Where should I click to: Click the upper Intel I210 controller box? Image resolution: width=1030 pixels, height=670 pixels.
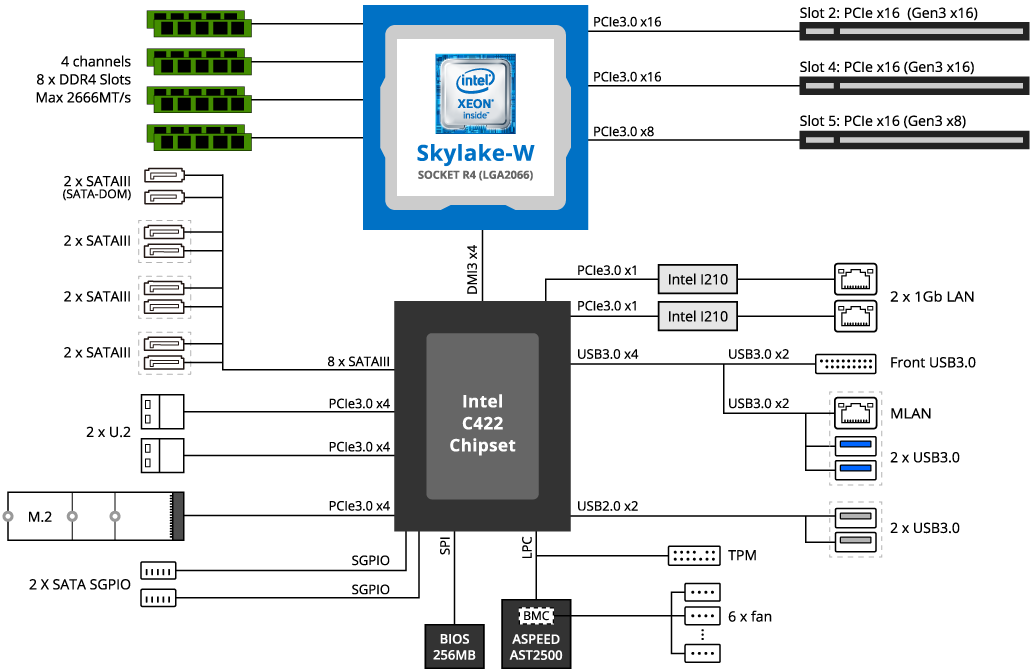pos(698,279)
